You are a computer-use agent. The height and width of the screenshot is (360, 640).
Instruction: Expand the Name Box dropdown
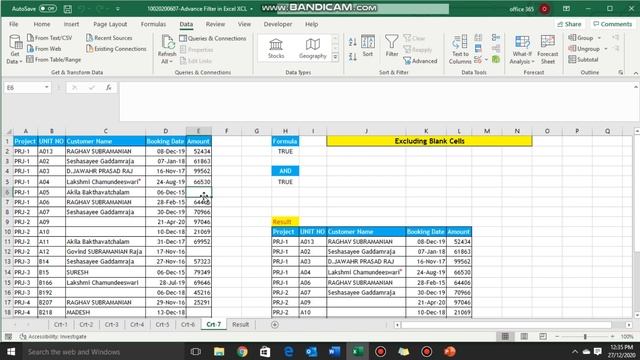47,87
